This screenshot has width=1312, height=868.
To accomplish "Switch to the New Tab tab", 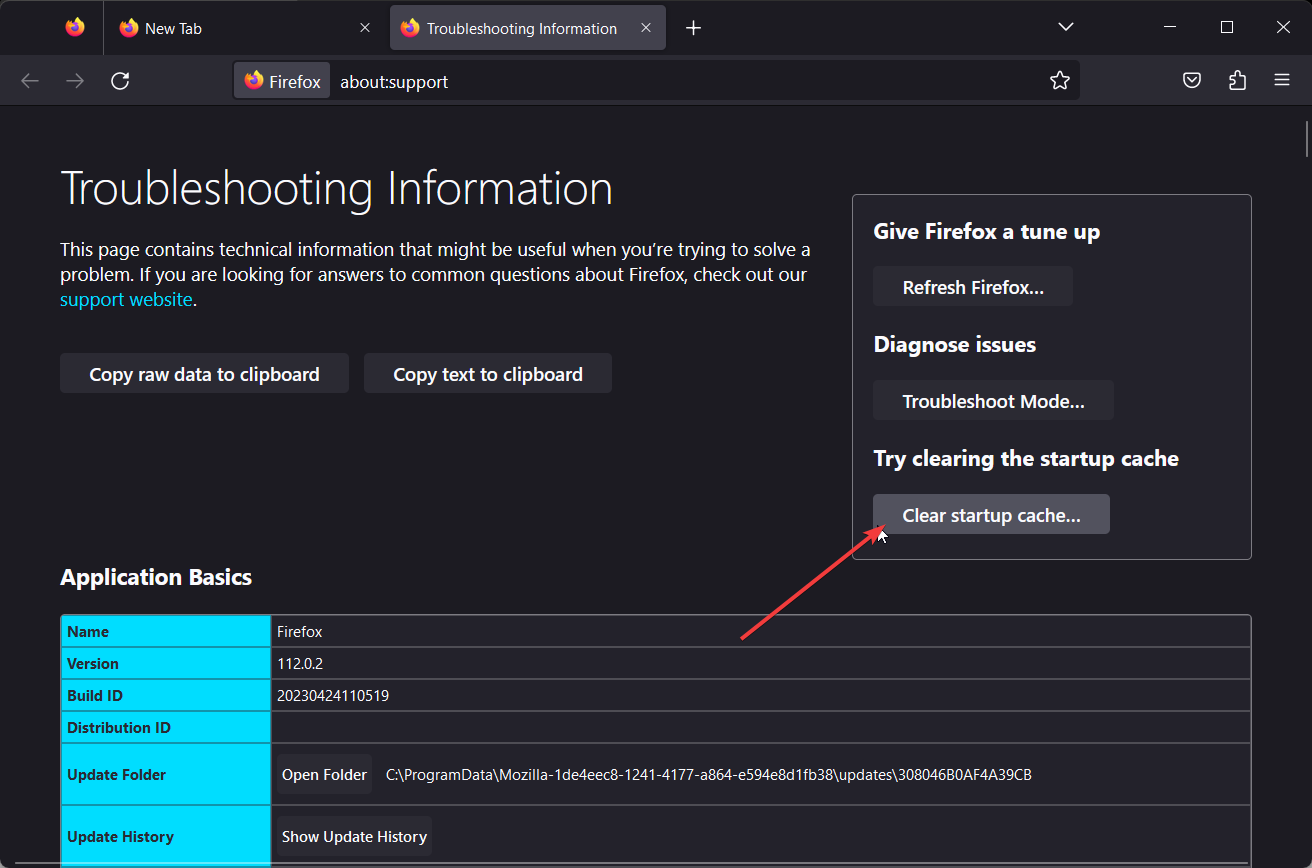I will pyautogui.click(x=230, y=28).
